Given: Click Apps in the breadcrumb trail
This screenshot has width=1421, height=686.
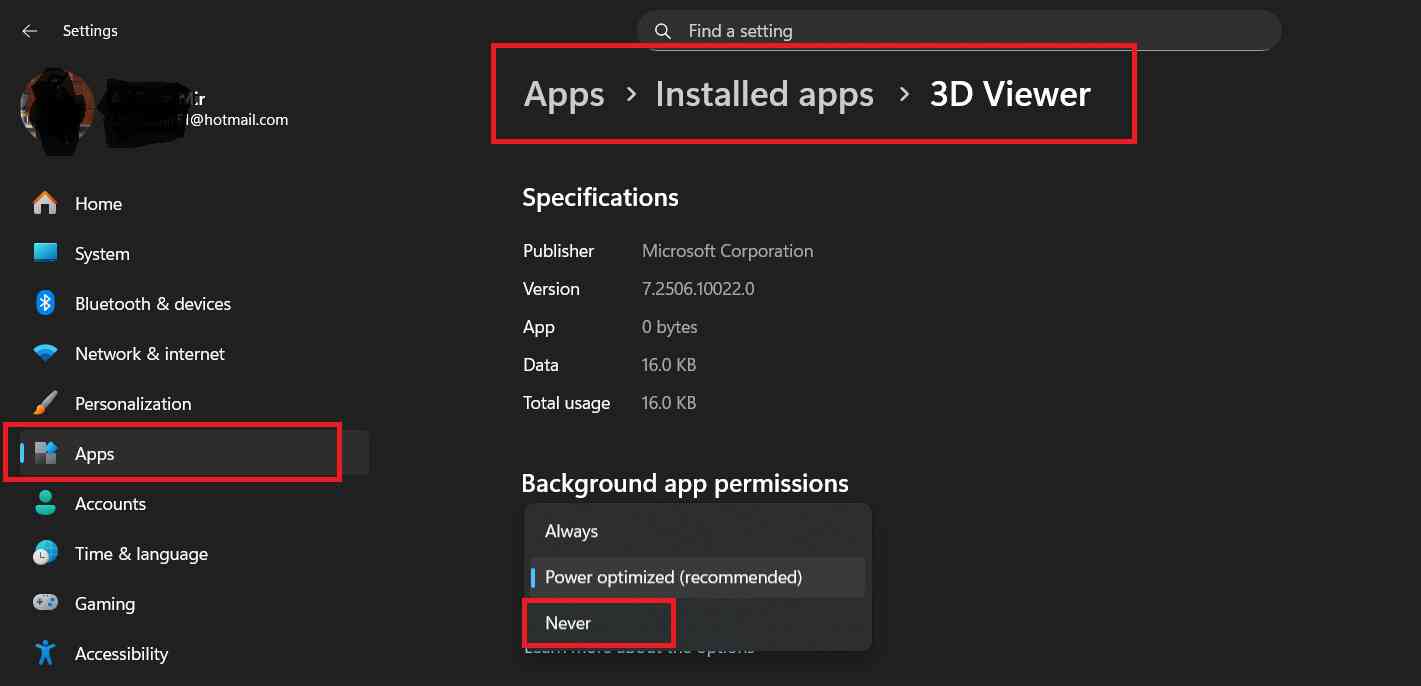Looking at the screenshot, I should tap(563, 93).
